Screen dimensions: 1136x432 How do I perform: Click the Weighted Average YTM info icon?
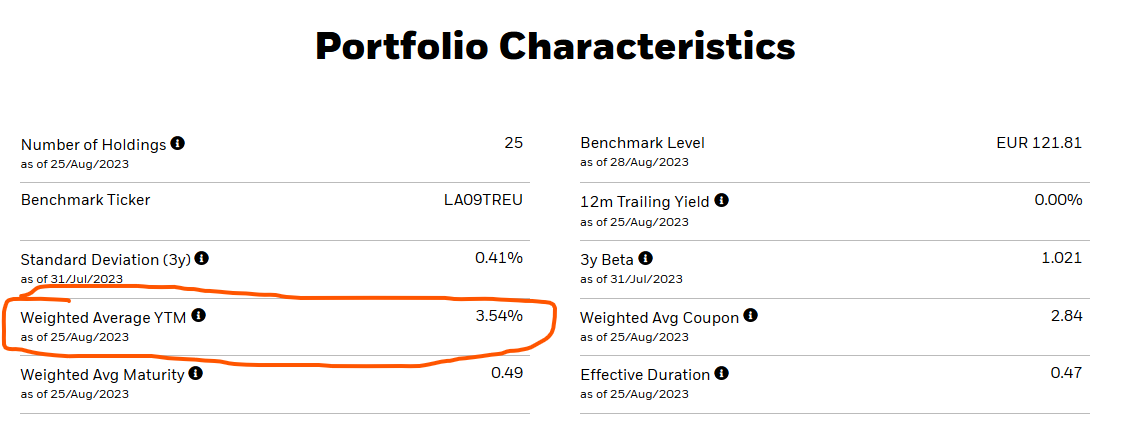click(x=199, y=315)
